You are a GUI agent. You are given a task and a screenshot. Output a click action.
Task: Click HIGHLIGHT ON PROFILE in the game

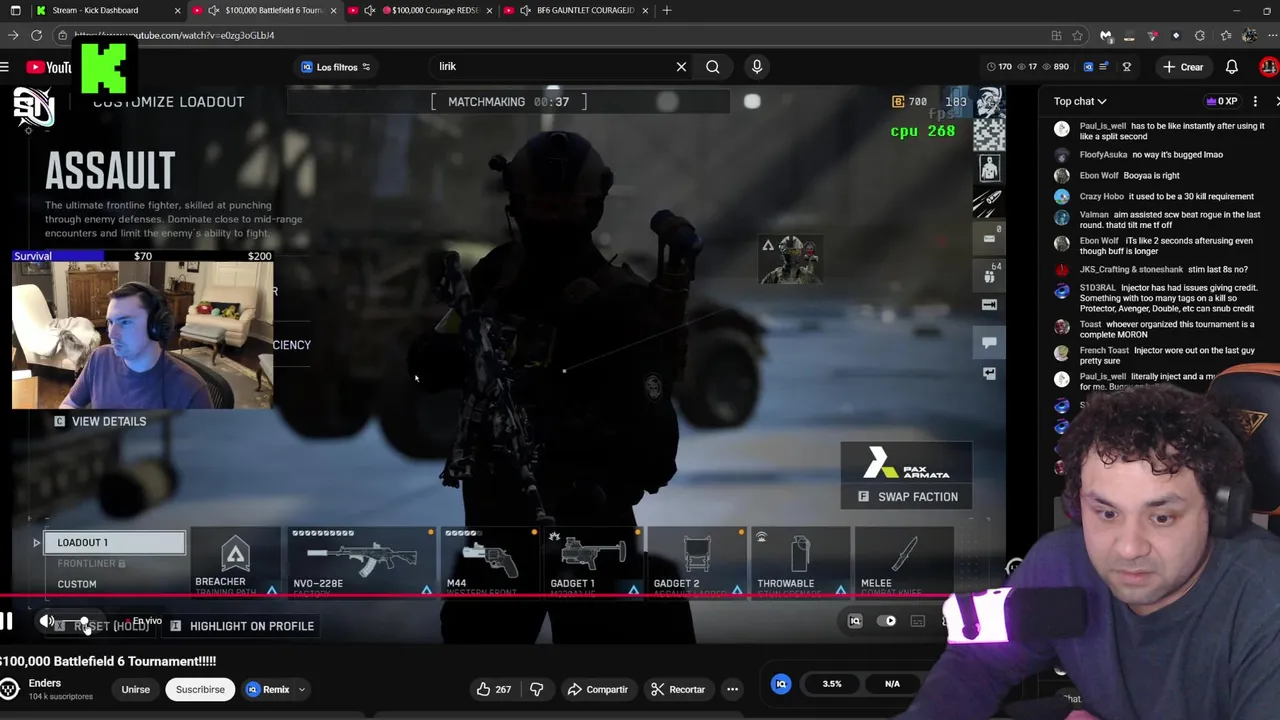click(x=242, y=626)
